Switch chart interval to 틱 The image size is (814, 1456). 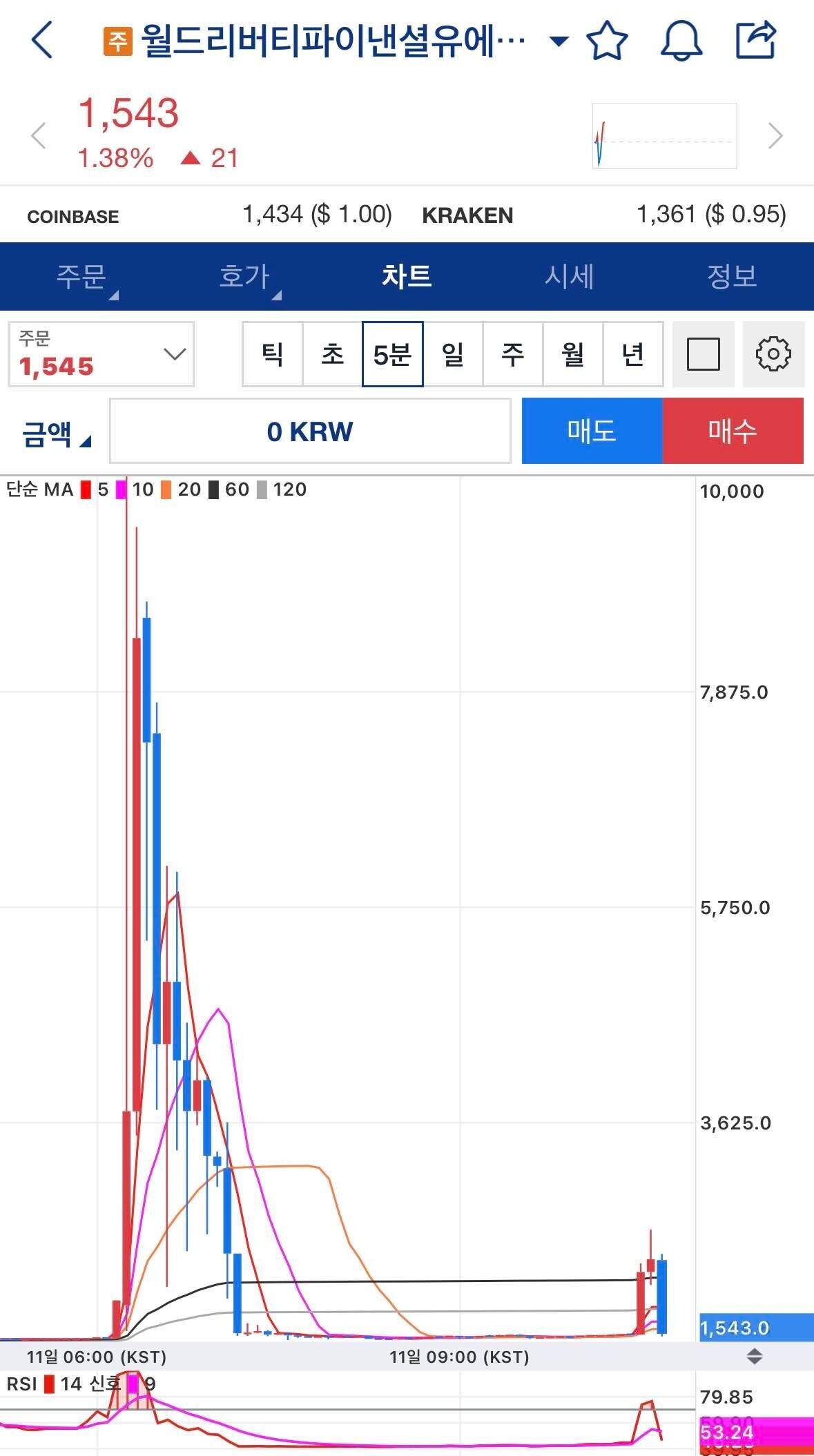(272, 354)
